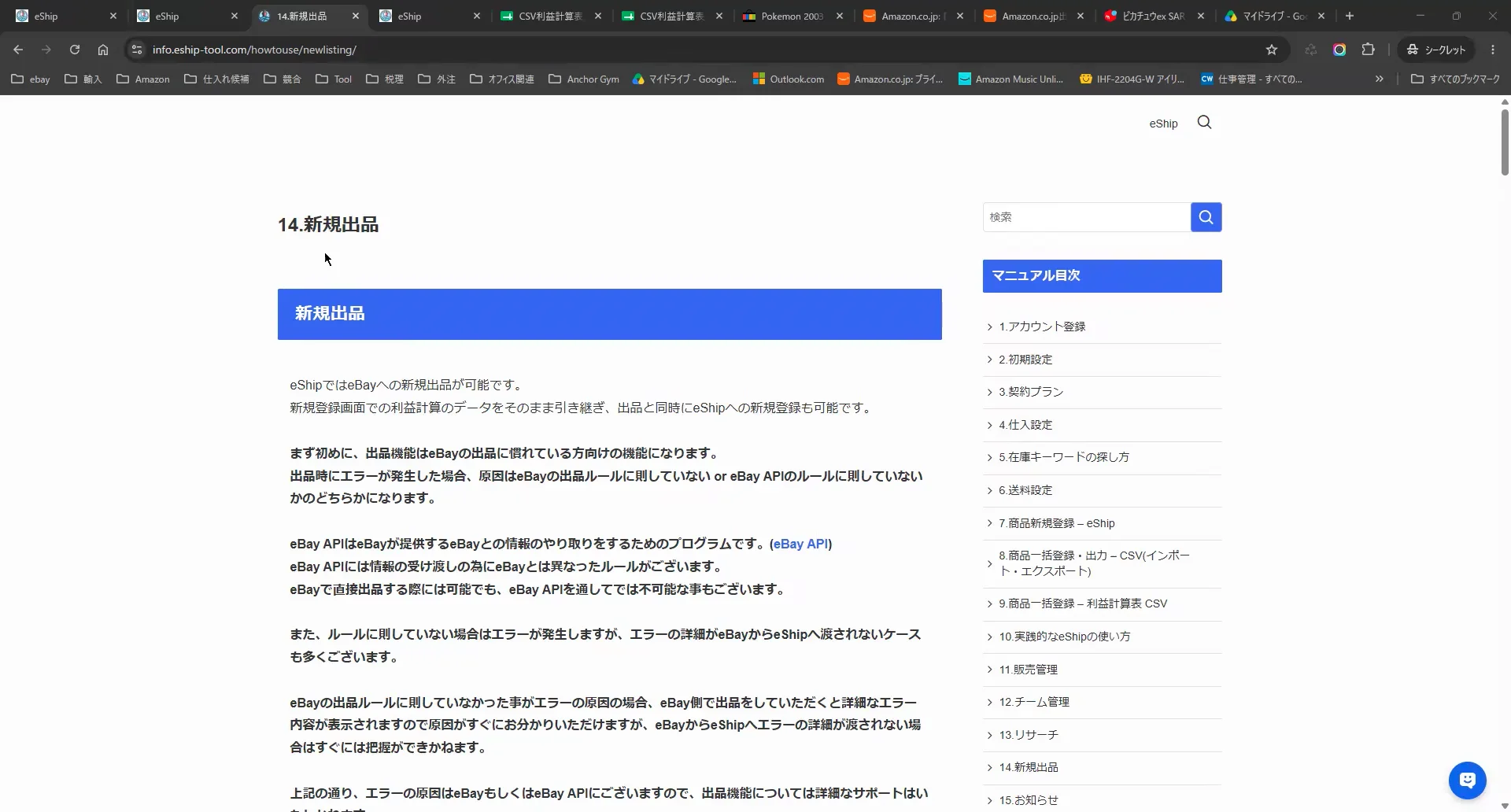Bookmark this page with the star icon
Screen dimensions: 1511x812
point(1271,50)
